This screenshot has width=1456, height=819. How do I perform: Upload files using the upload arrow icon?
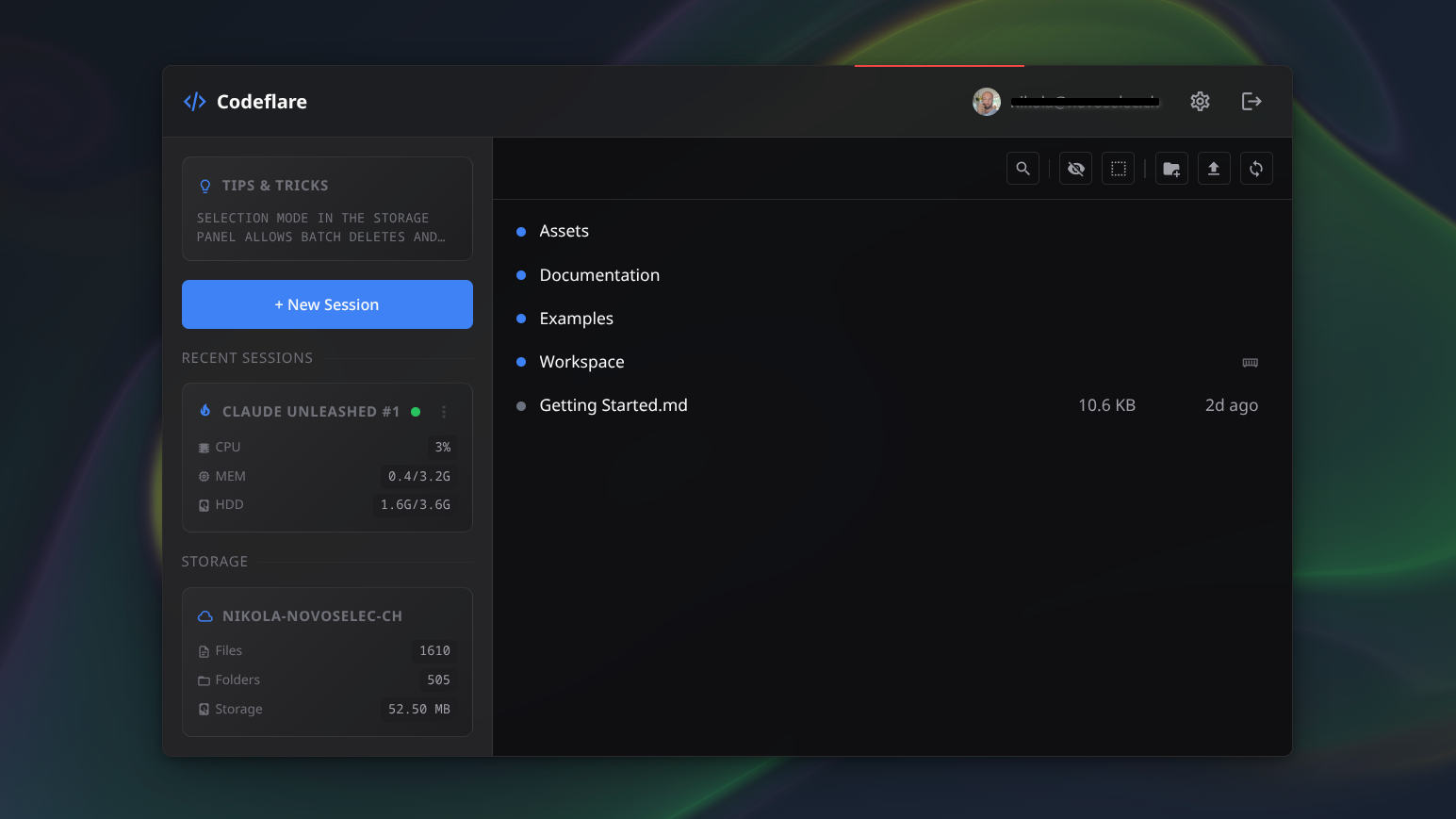[1214, 169]
